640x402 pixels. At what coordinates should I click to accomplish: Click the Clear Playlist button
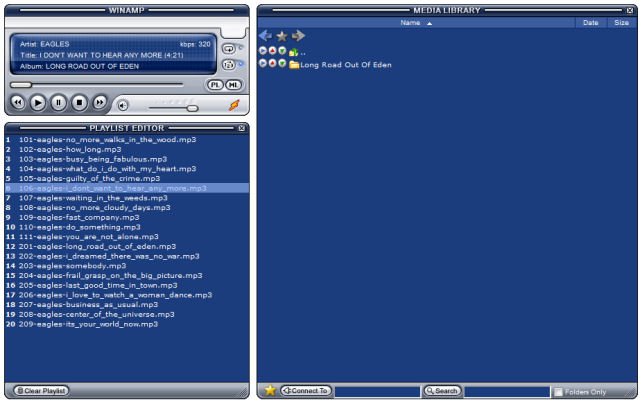tap(41, 390)
